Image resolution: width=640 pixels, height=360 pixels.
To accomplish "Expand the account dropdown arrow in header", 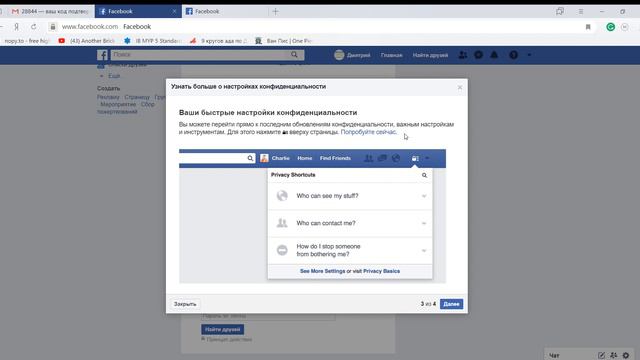I will tap(529, 55).
